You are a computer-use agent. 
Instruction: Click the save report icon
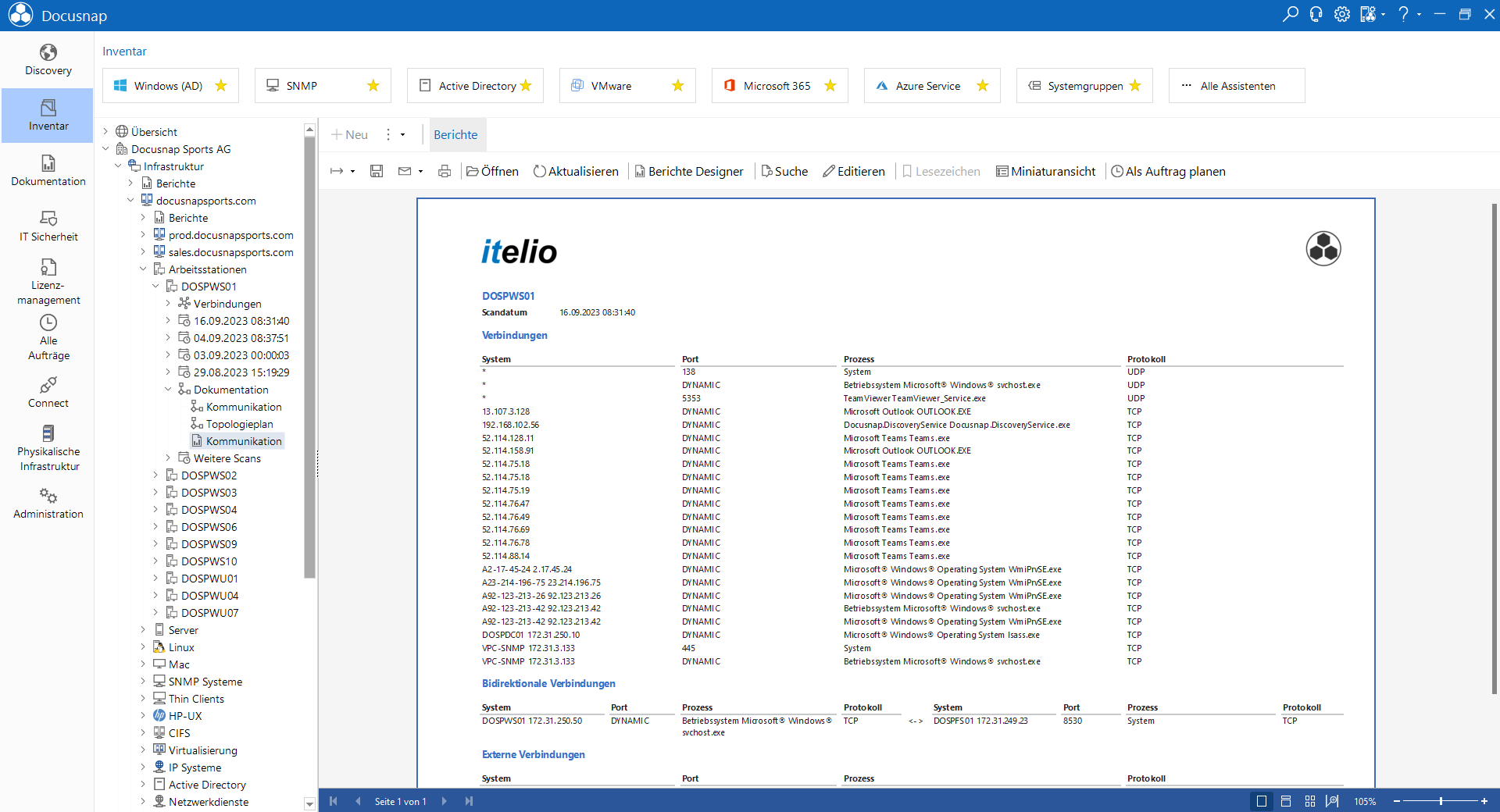377,171
